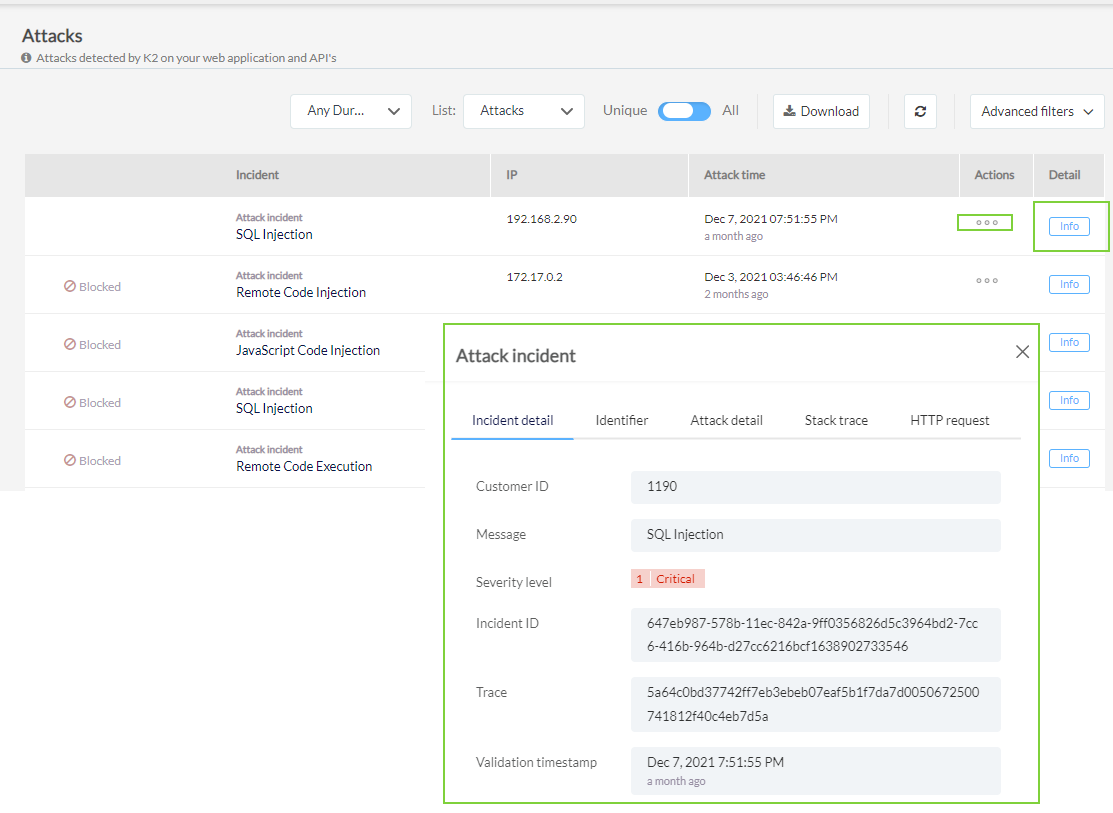Click Blocked icon on Remote Code Execution row
The width and height of the screenshot is (1113, 813).
click(x=70, y=461)
